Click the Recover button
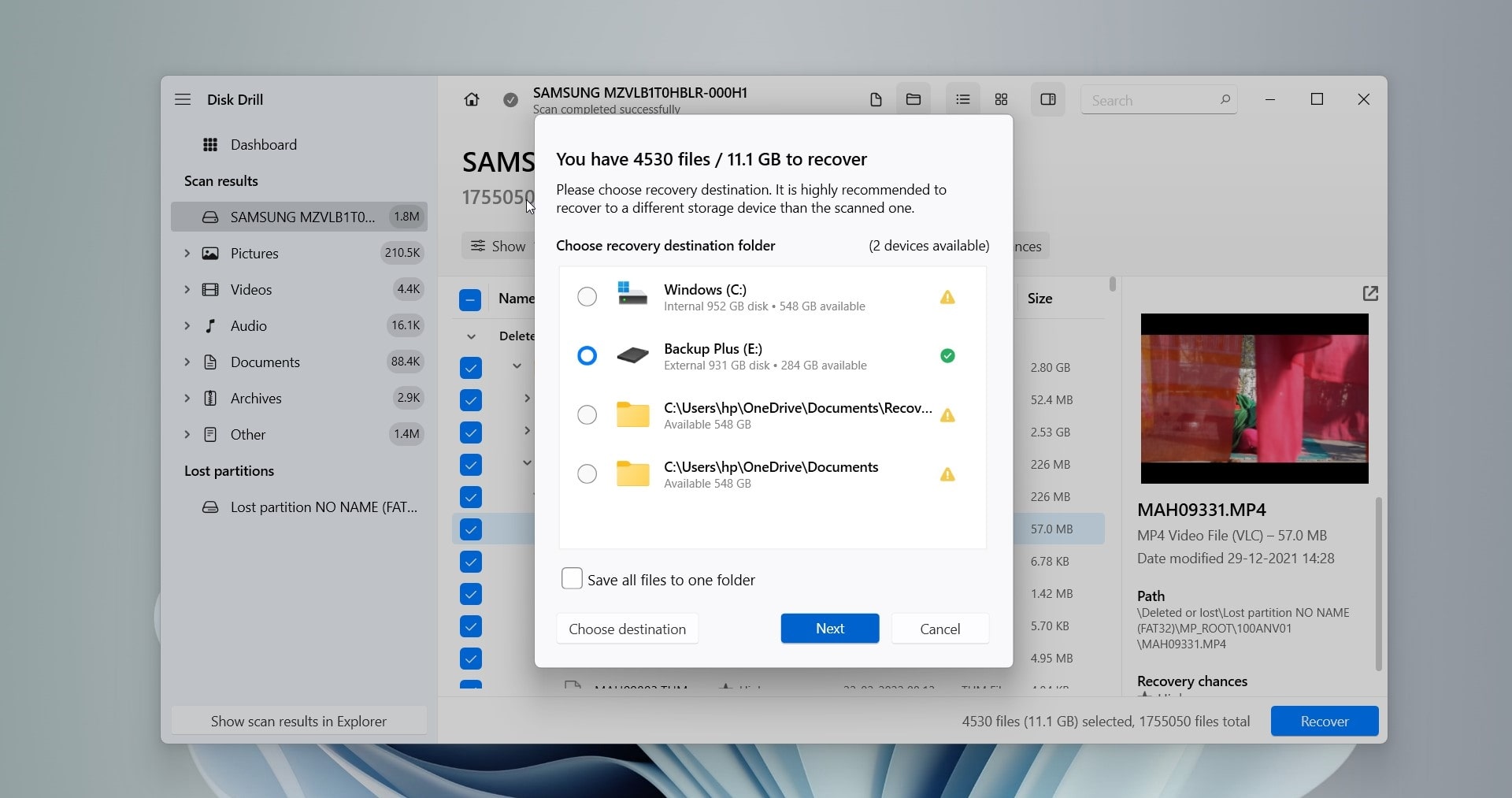1512x798 pixels. [1325, 722]
